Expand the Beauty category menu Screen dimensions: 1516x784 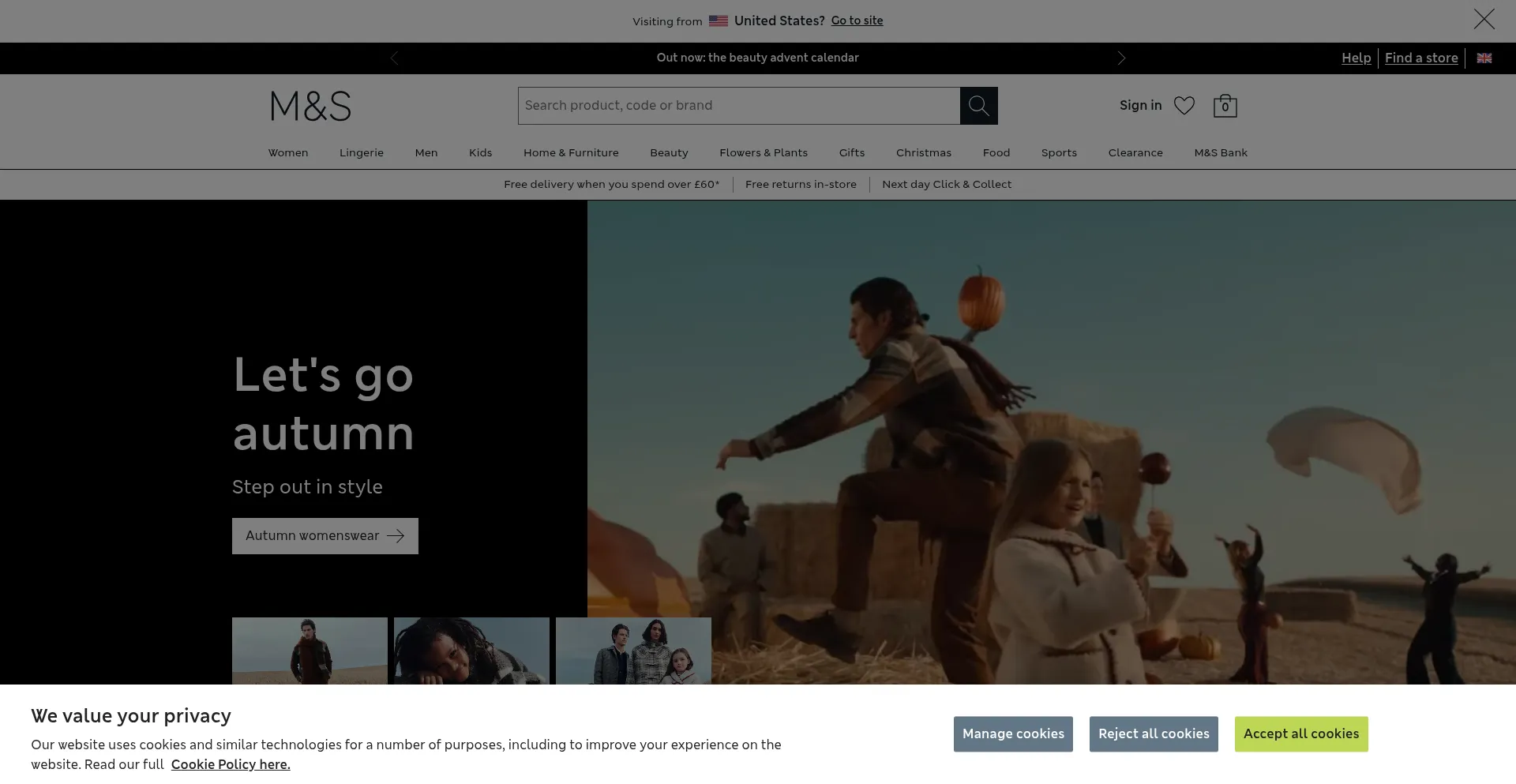[669, 153]
